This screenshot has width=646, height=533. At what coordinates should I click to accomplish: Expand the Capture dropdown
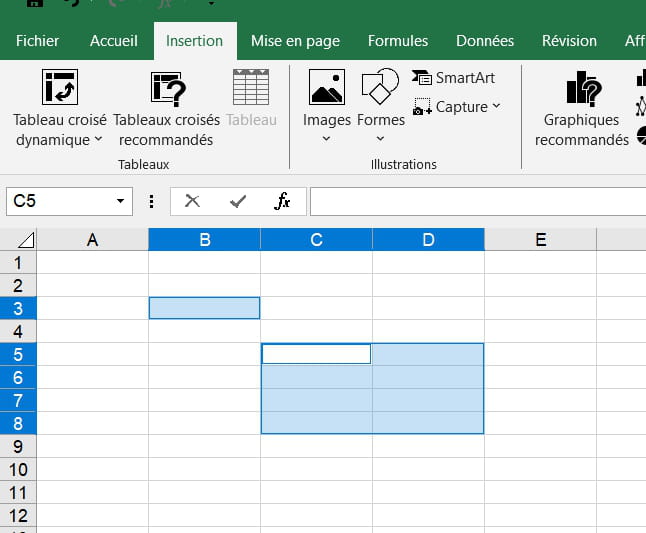click(497, 107)
